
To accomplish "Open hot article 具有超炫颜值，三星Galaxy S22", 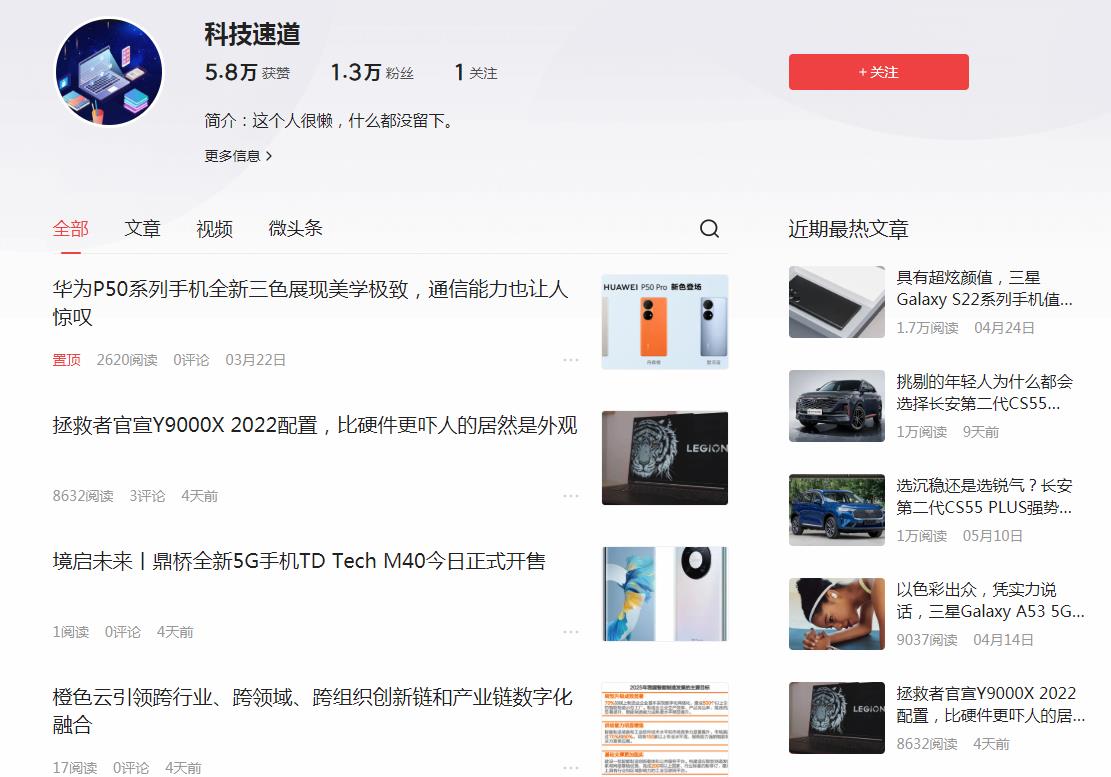I will coord(984,288).
